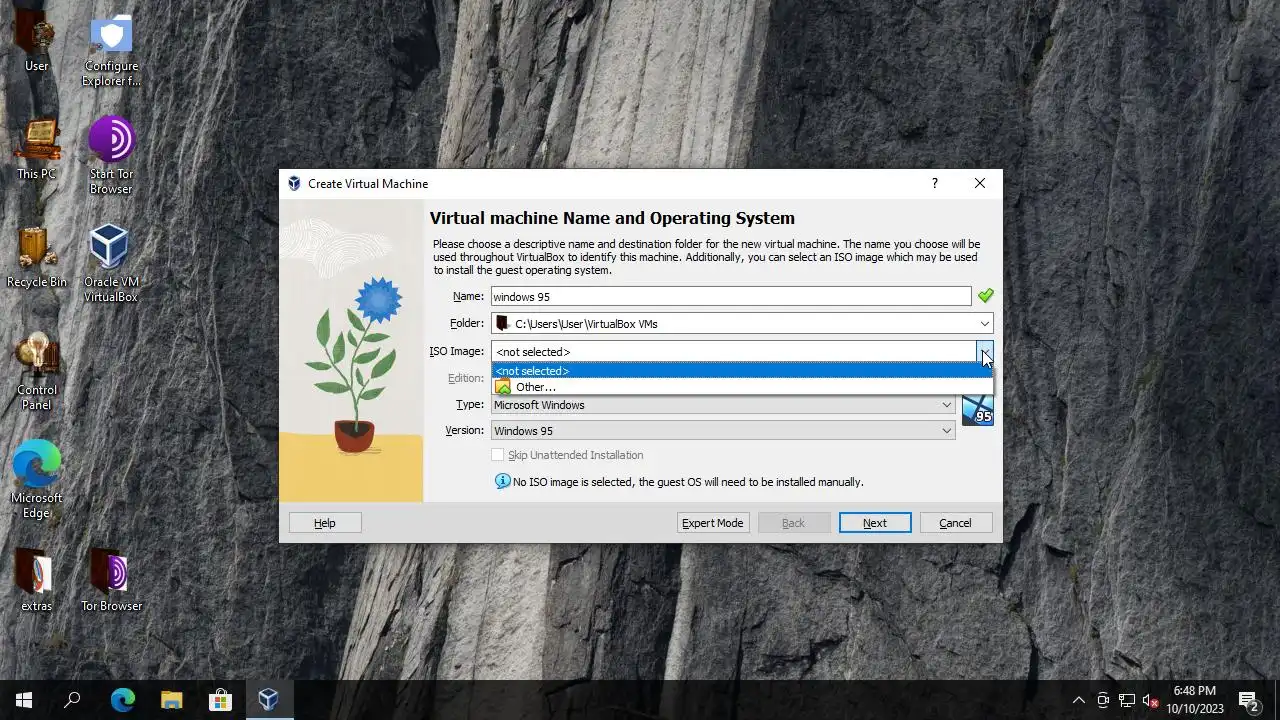Switch to Expert Mode
The image size is (1280, 720).
[x=713, y=523]
